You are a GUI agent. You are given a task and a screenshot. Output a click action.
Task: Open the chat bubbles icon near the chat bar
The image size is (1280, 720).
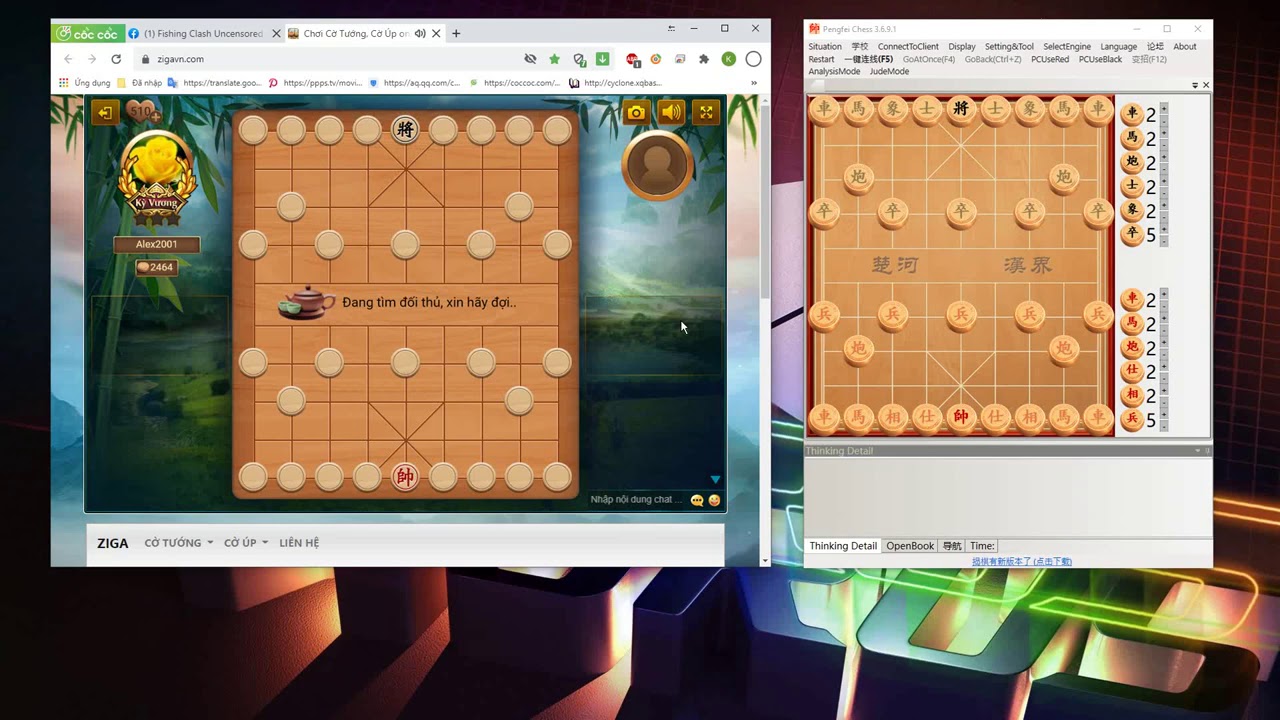click(696, 499)
